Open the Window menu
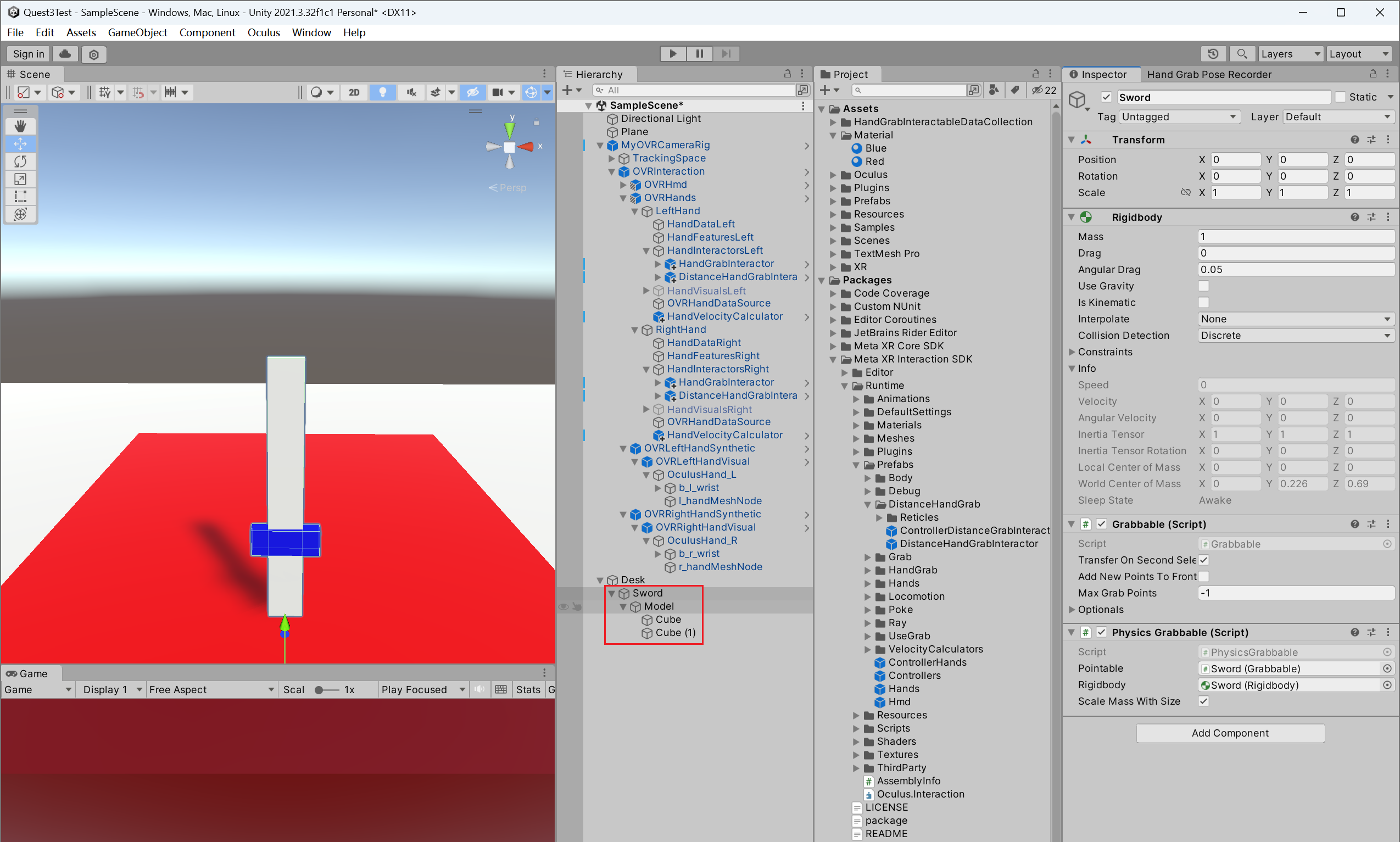The image size is (1400, 842). (x=311, y=32)
